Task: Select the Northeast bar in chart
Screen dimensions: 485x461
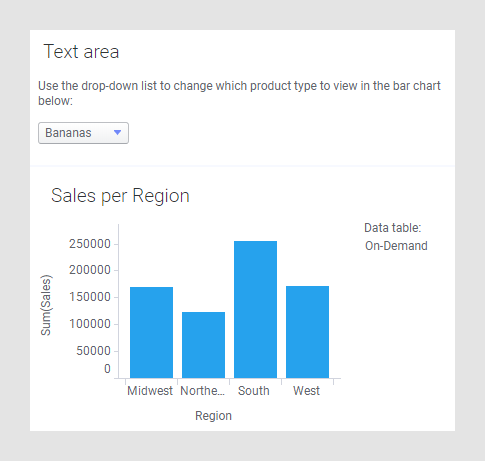Action: click(203, 345)
